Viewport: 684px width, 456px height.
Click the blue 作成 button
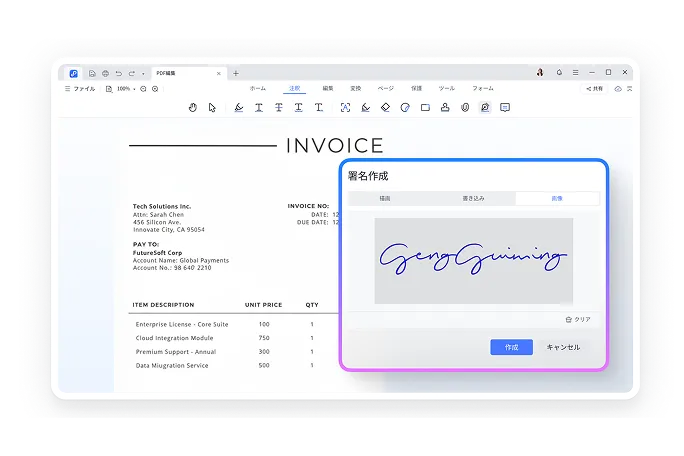coord(511,347)
